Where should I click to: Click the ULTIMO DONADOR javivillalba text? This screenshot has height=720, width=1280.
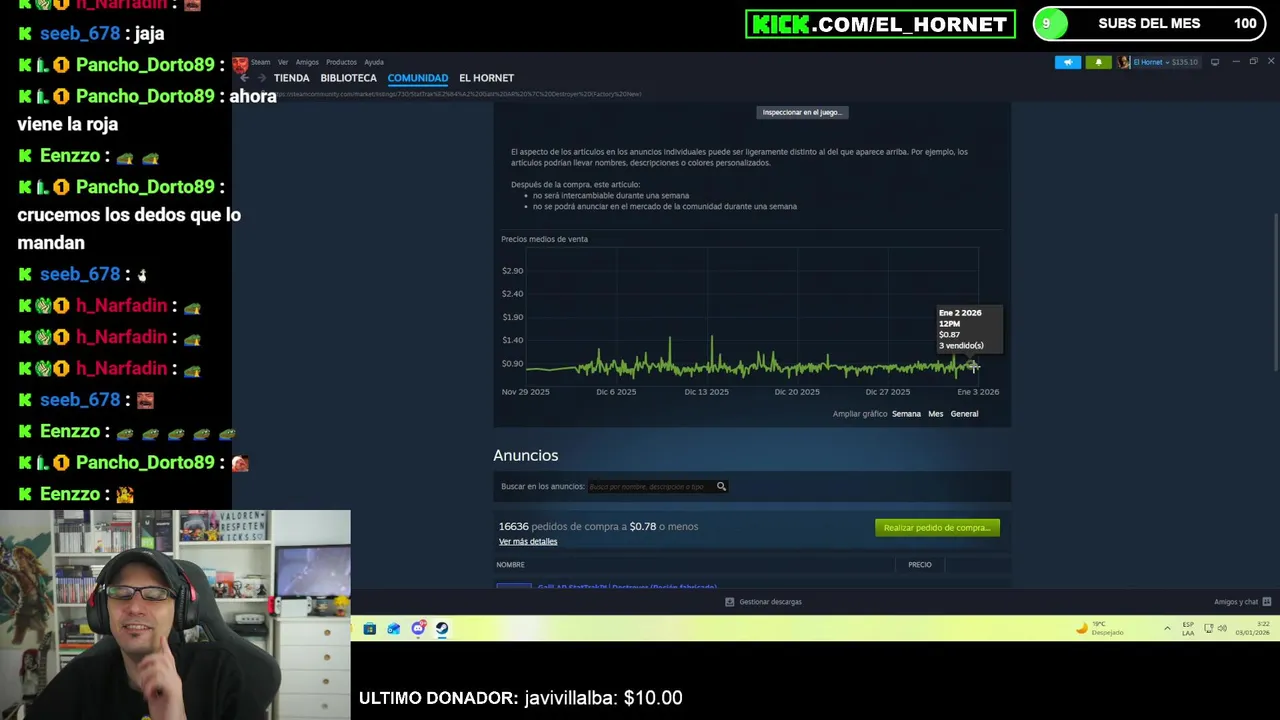[x=520, y=698]
